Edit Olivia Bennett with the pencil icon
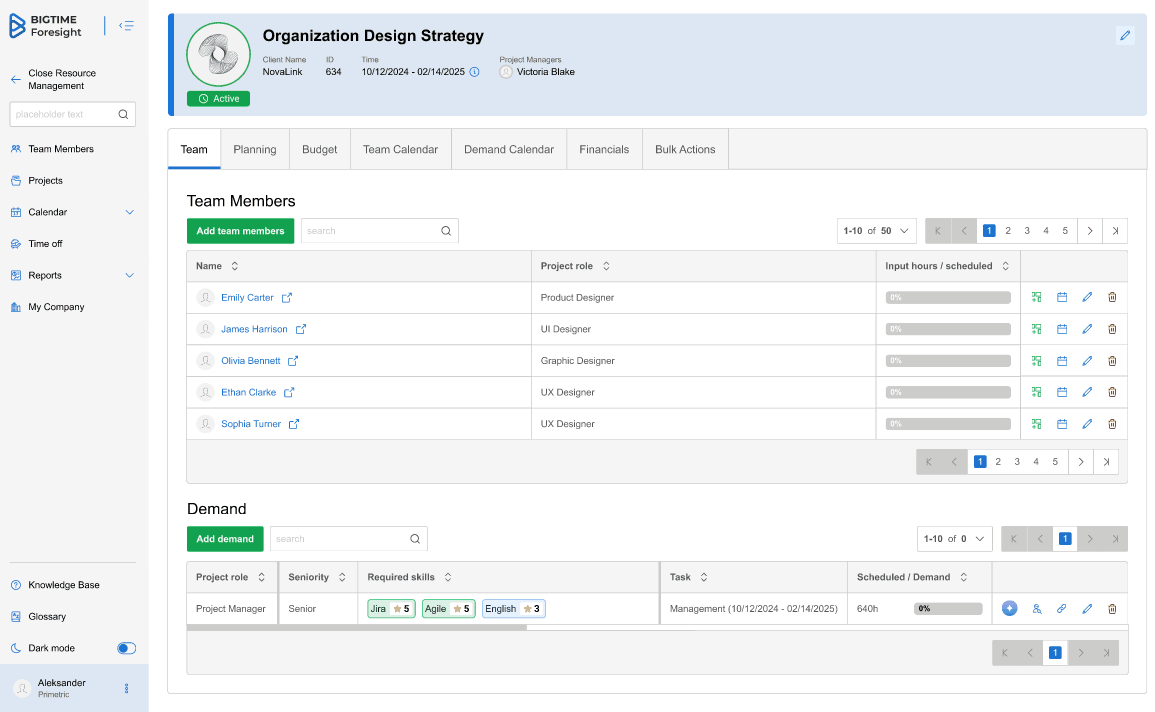The image size is (1155, 712). (1087, 361)
